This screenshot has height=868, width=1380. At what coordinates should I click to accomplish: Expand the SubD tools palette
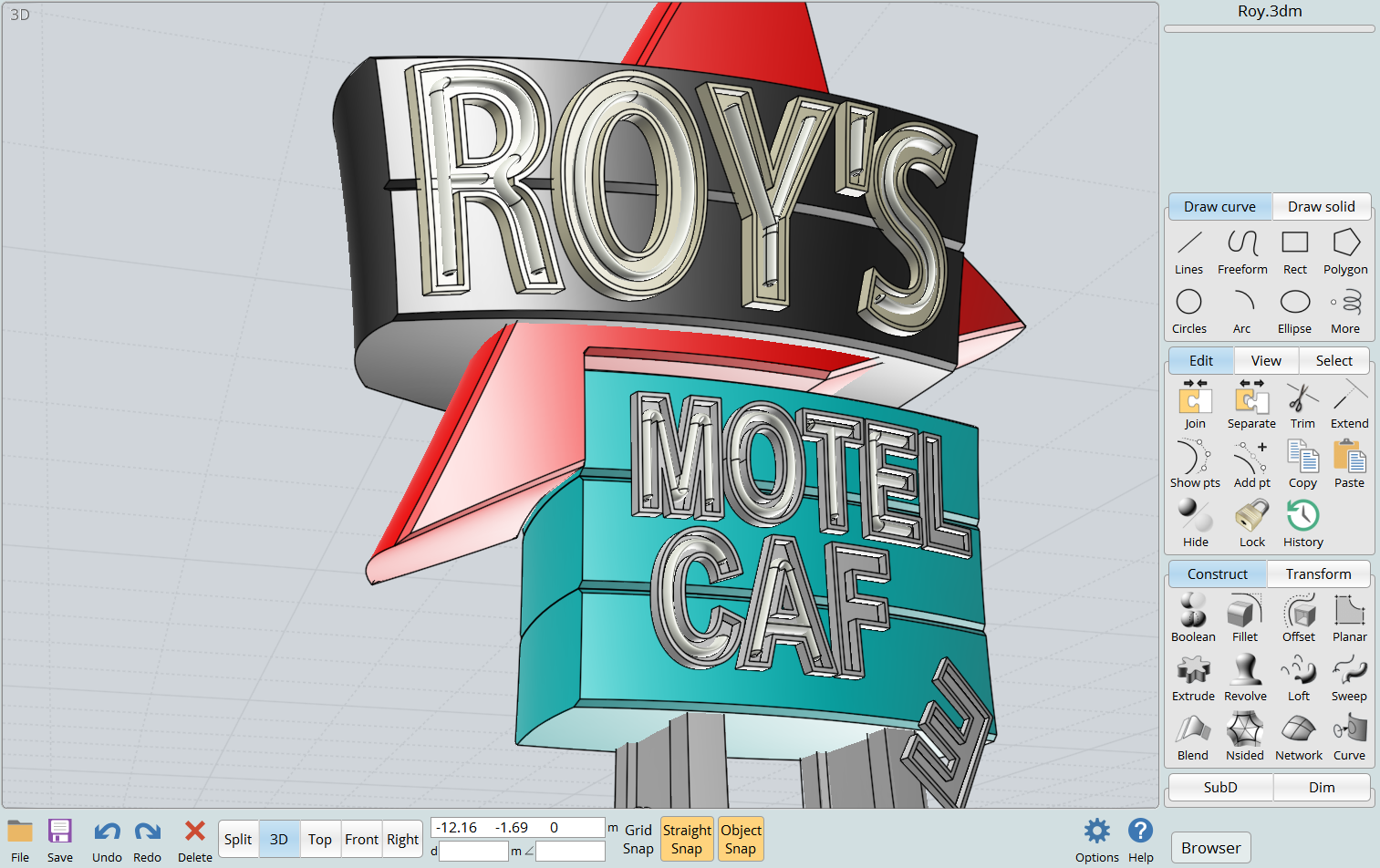1219,787
